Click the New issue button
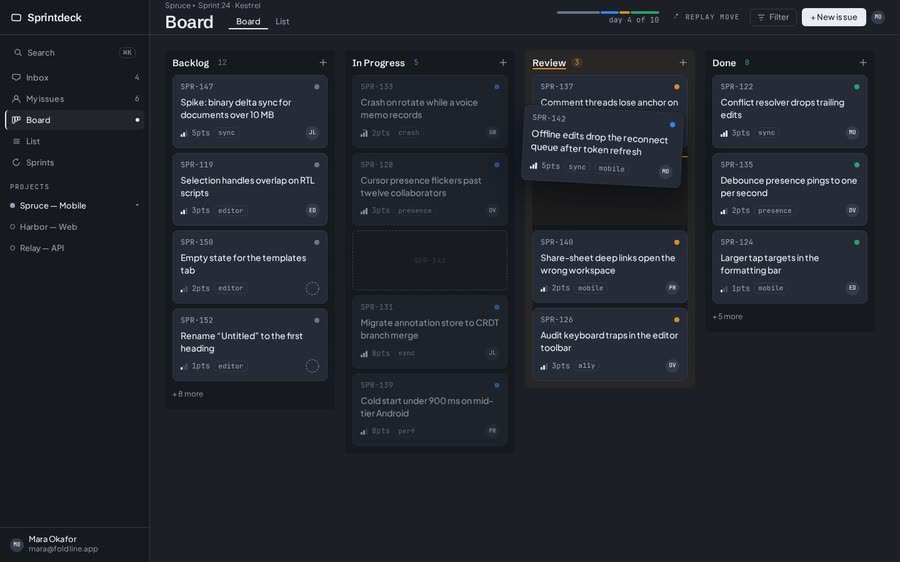This screenshot has width=900, height=562. point(833,17)
